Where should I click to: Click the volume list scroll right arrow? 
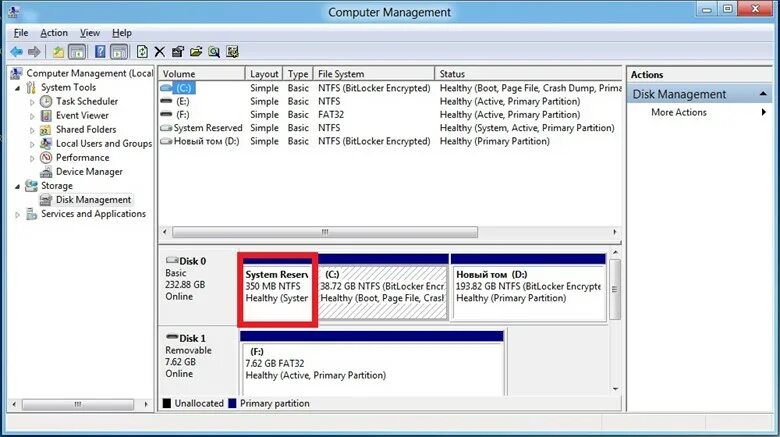615,232
